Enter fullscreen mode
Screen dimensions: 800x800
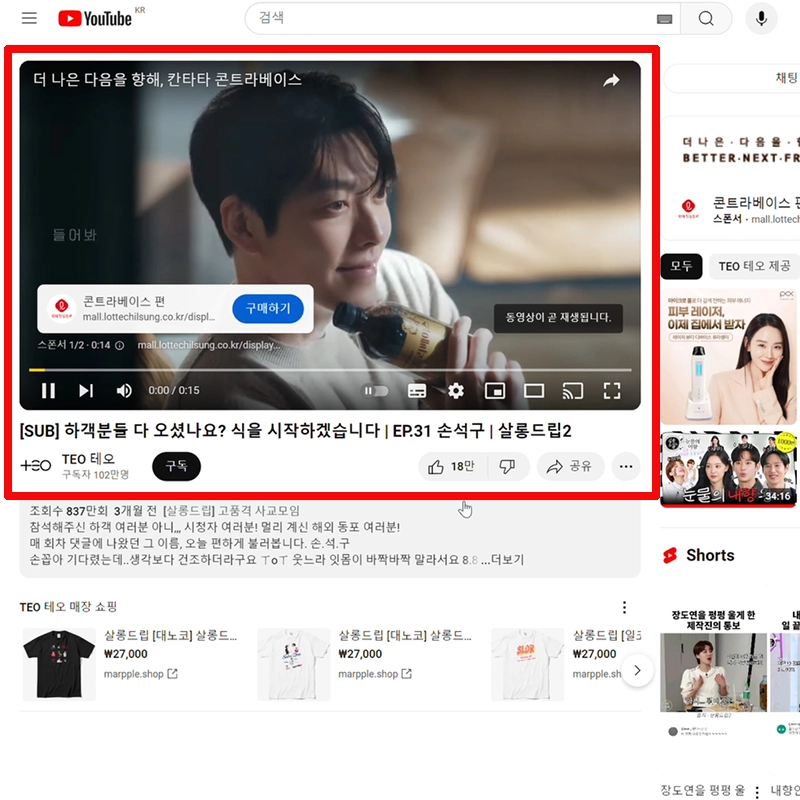point(612,391)
